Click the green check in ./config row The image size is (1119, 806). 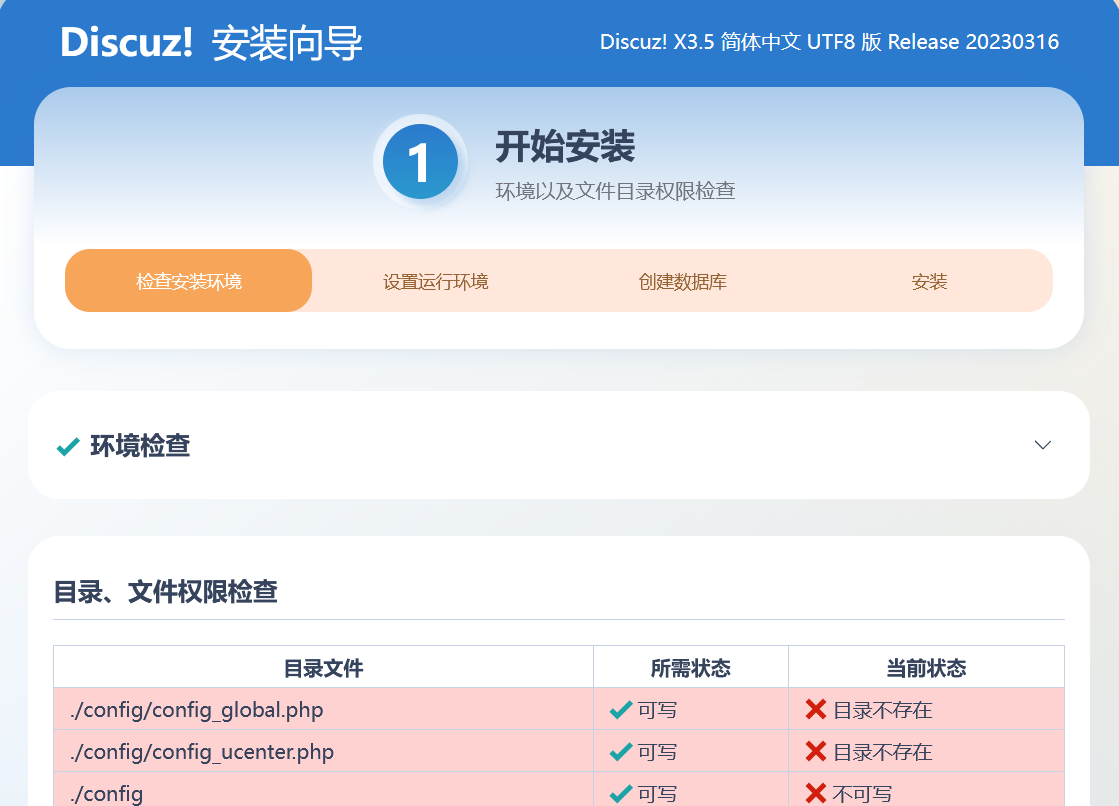621,793
